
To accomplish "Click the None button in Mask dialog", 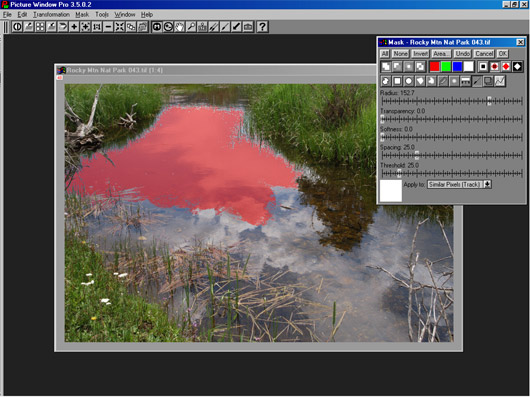I will click(x=401, y=54).
